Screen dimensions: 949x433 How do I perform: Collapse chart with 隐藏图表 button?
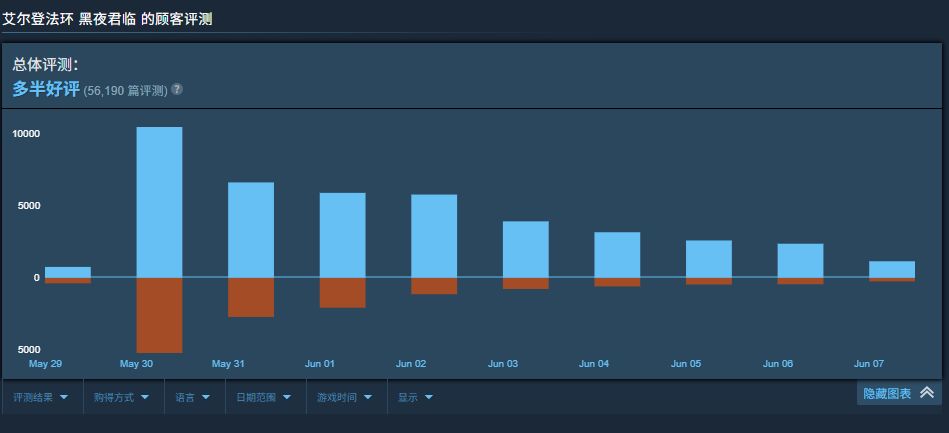pos(899,393)
